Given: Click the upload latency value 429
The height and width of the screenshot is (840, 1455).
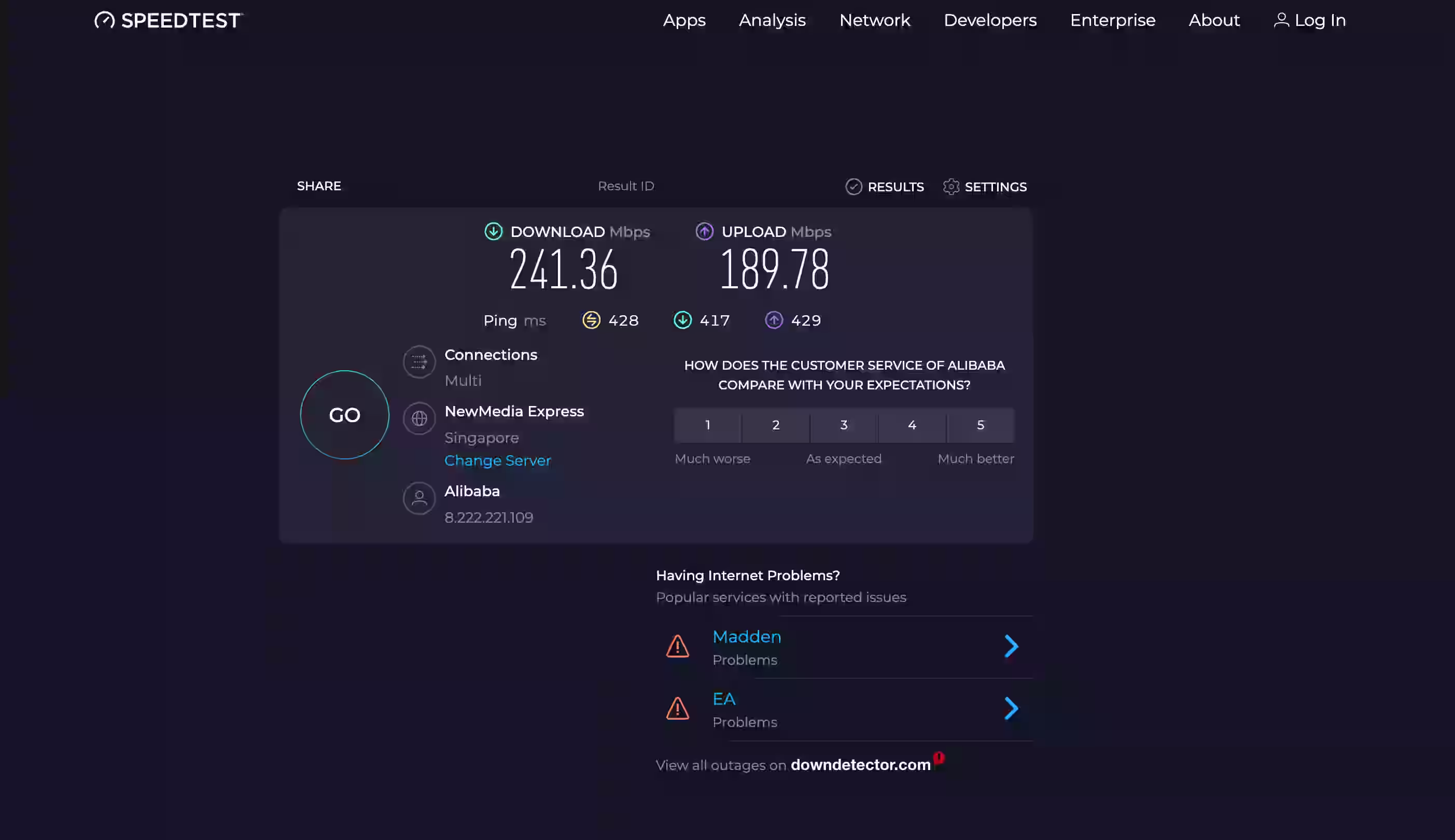Looking at the screenshot, I should (806, 320).
